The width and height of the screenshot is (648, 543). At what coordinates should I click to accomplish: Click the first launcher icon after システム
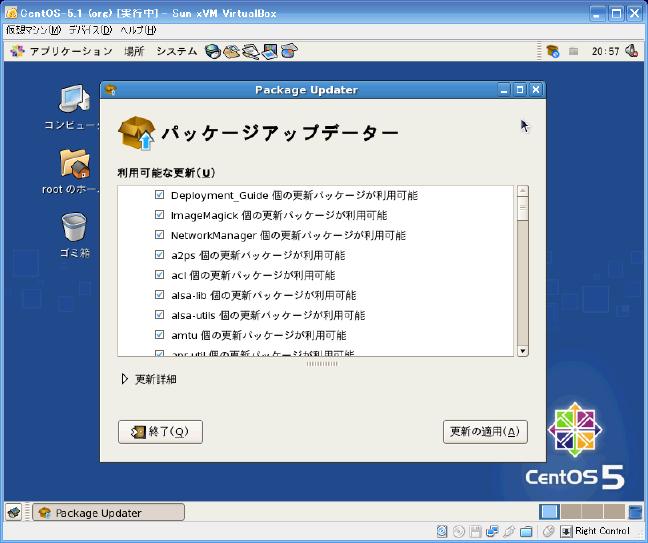tap(212, 51)
